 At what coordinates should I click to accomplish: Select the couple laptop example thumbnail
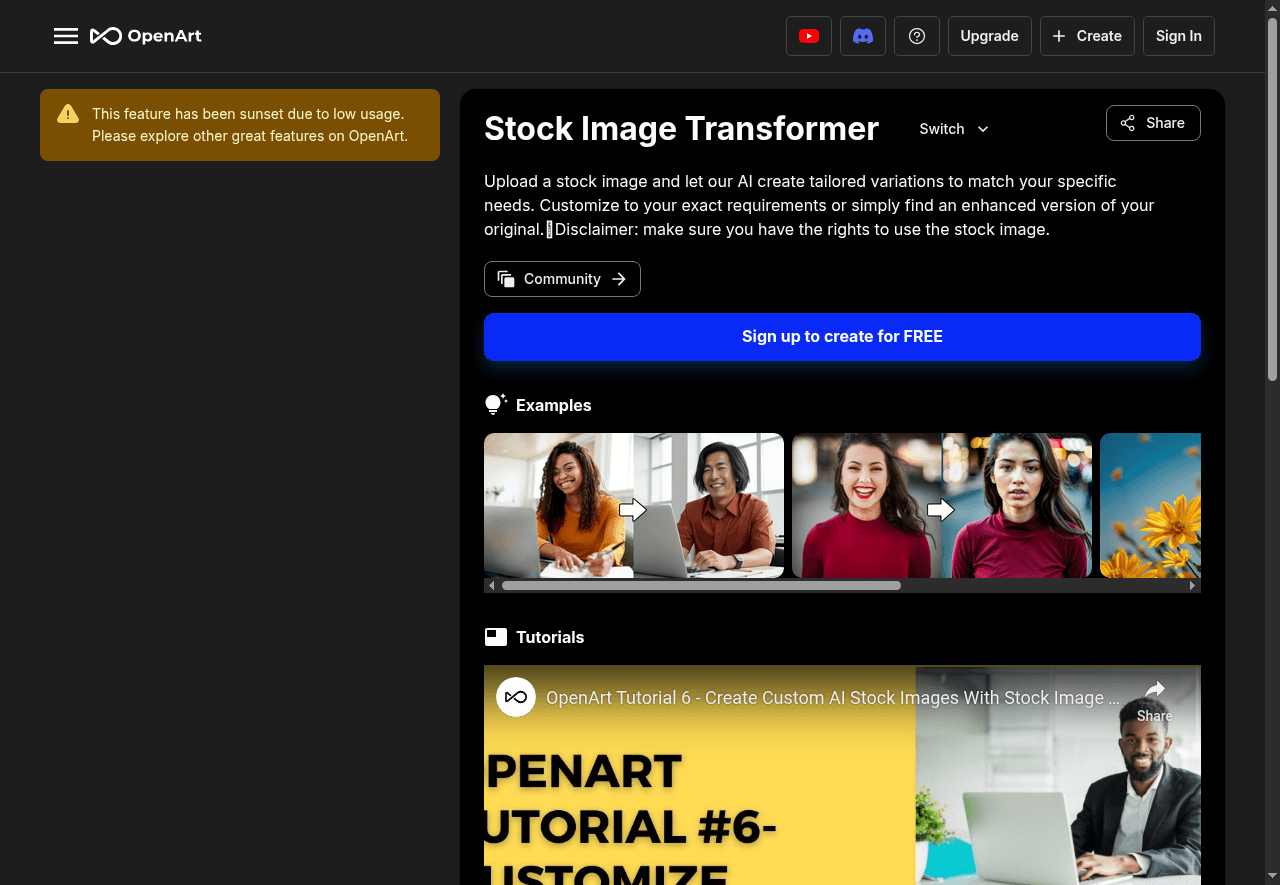point(634,505)
